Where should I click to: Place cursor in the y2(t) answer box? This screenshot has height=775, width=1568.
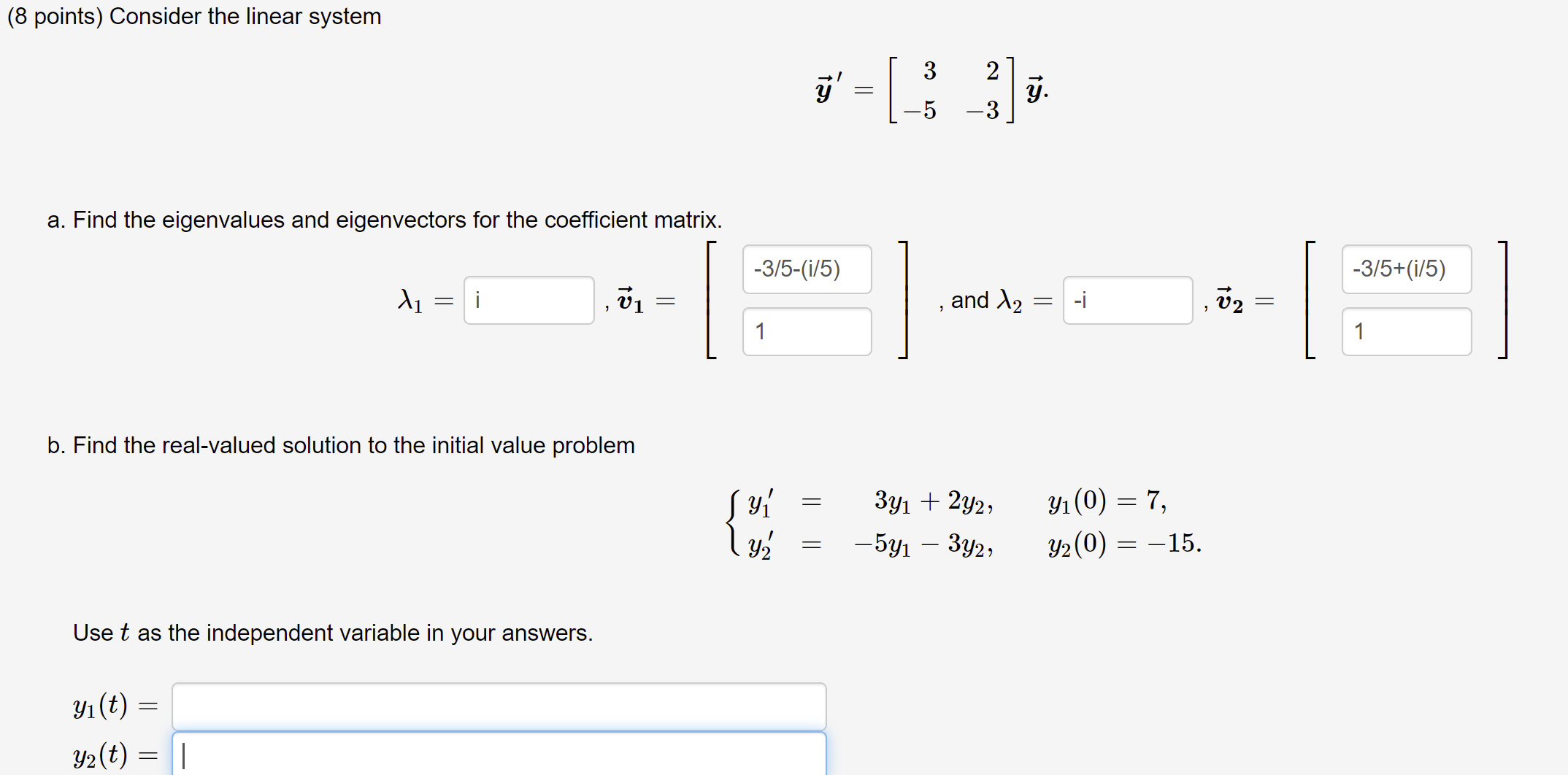click(x=499, y=753)
